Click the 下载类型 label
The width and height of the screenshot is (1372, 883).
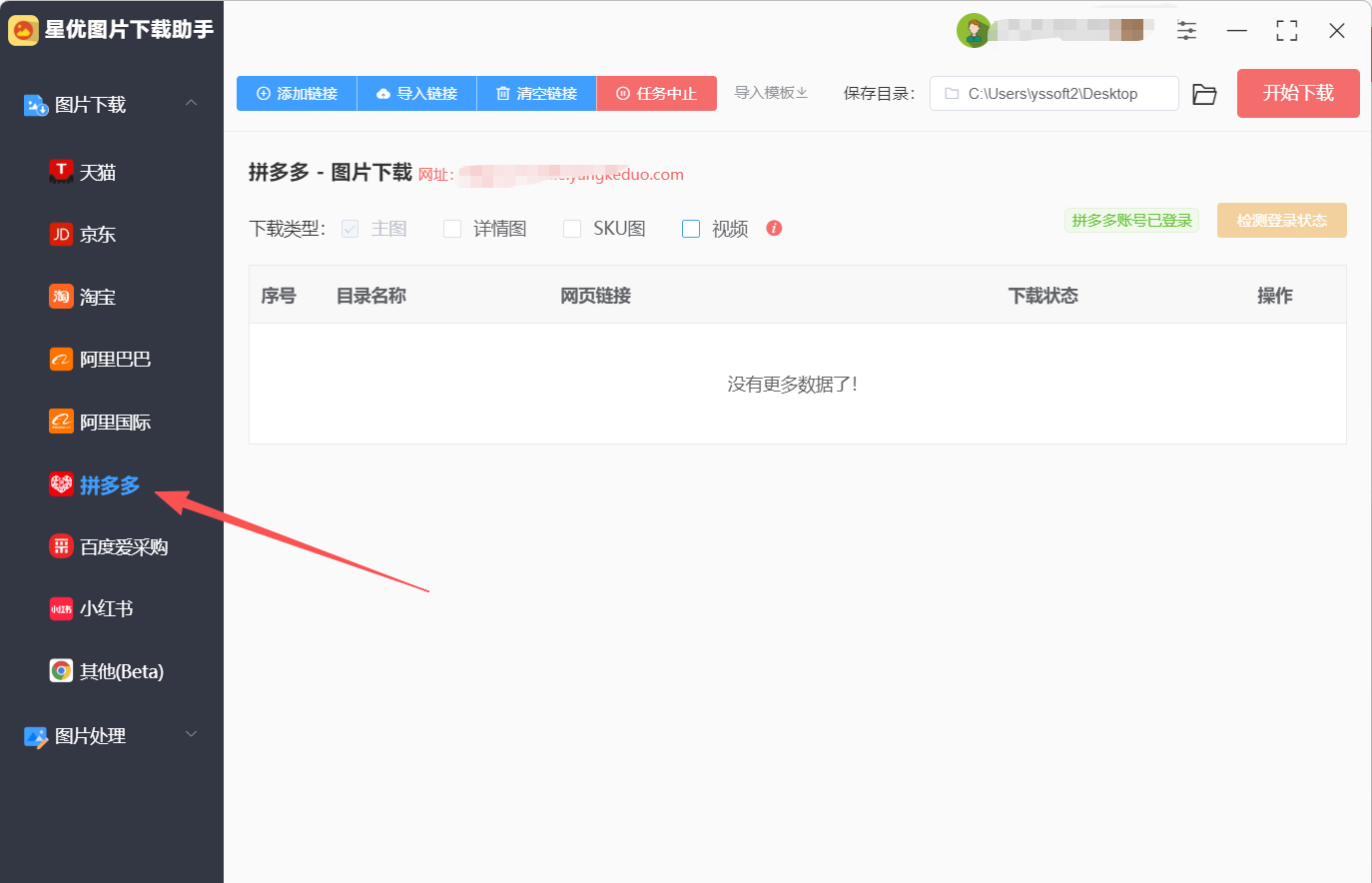click(x=287, y=229)
